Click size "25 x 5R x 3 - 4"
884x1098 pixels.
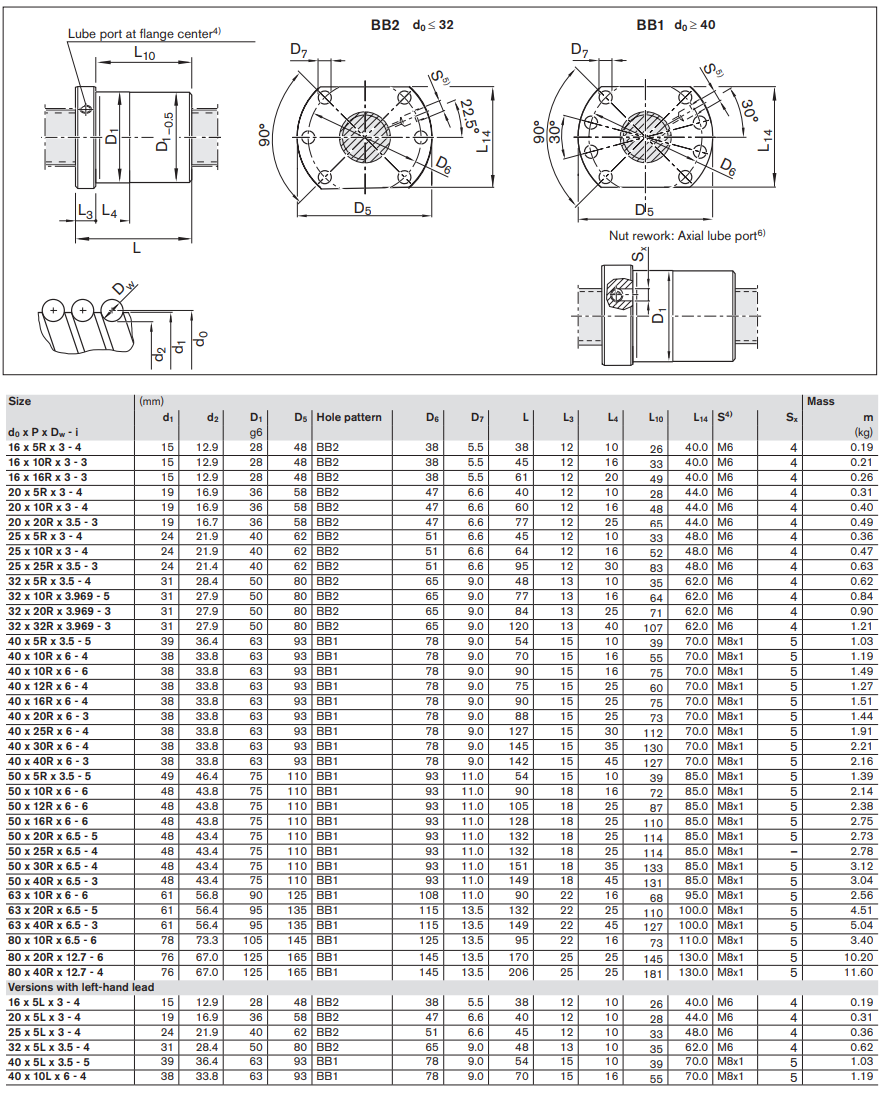pos(45,536)
